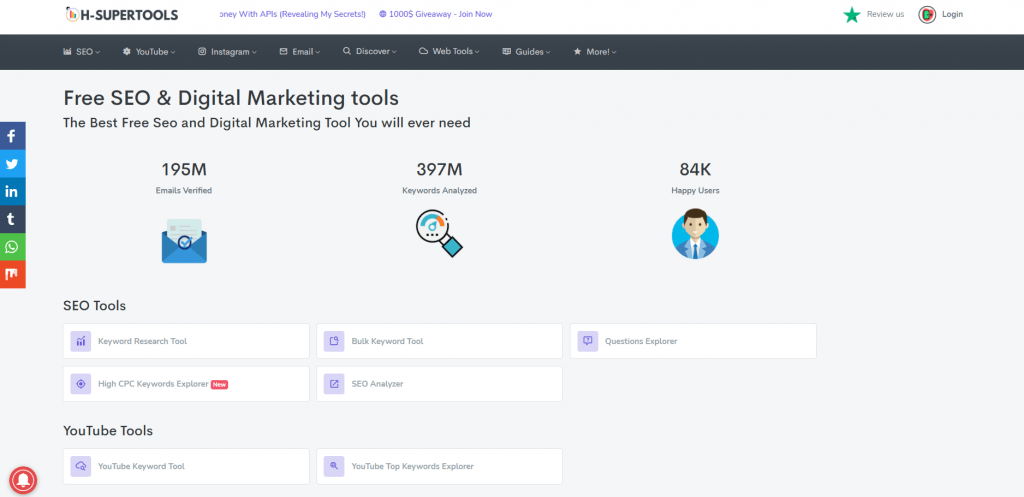Viewport: 1024px width, 497px height.
Task: Click the red notification bell button
Action: 23,480
